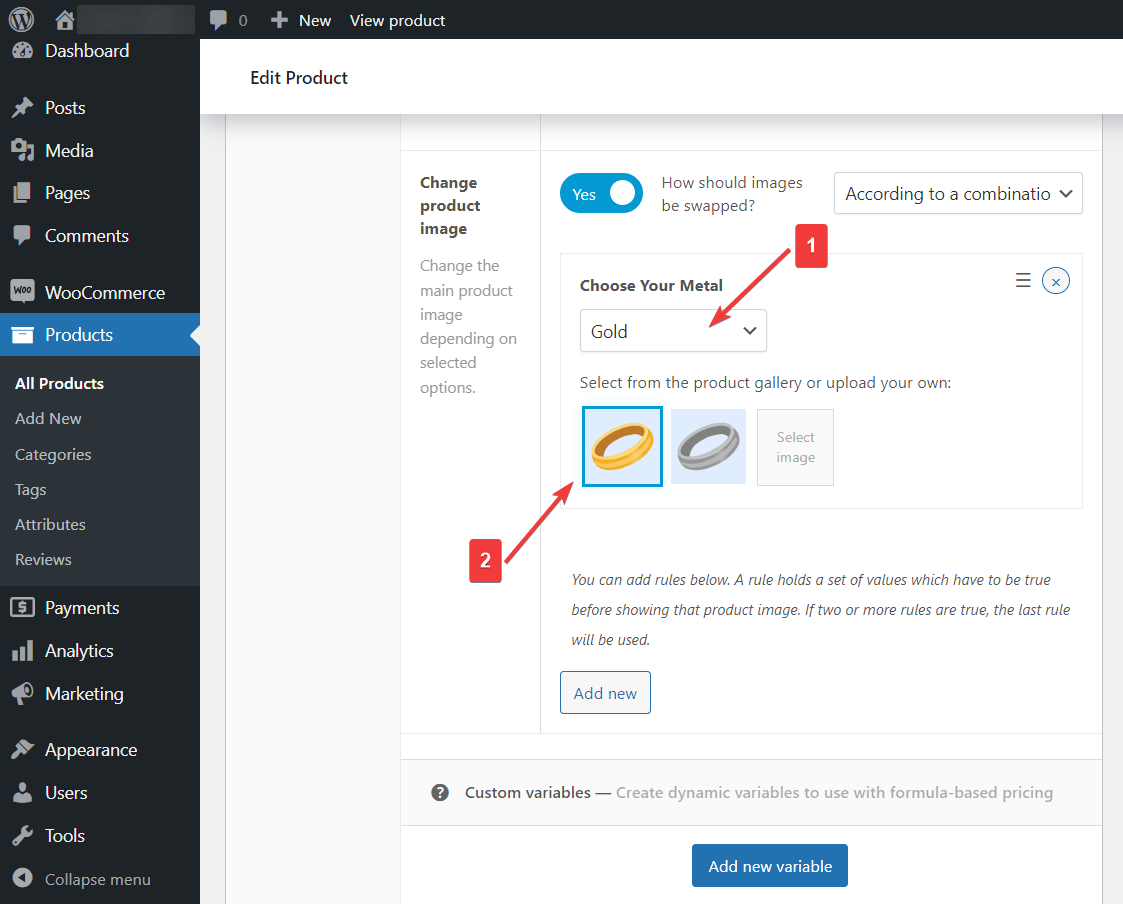Remove the Choose Your Metal rule with the X
Image resolution: width=1123 pixels, height=904 pixels.
(1056, 281)
